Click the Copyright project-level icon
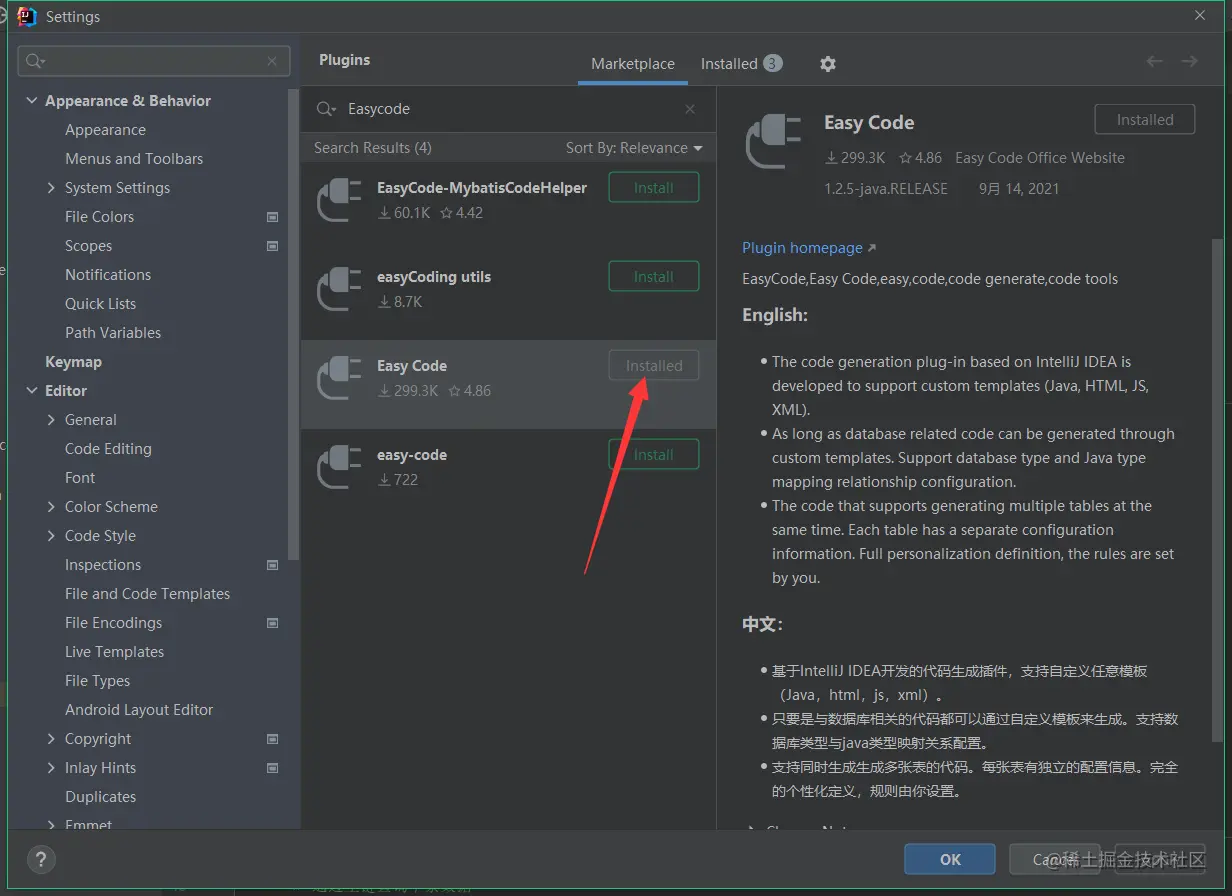 273,739
